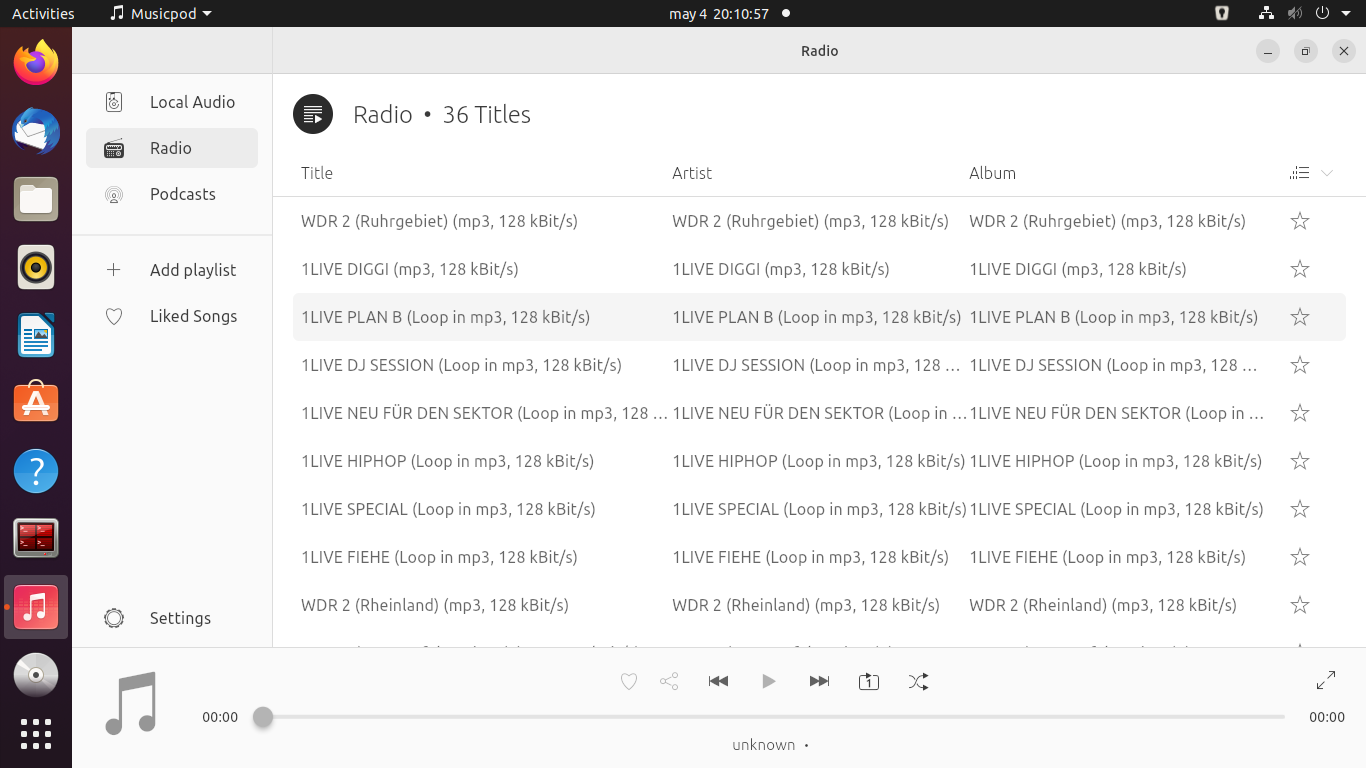This screenshot has width=1366, height=768.
Task: Open Musicpod app menu in top bar
Action: click(x=161, y=14)
